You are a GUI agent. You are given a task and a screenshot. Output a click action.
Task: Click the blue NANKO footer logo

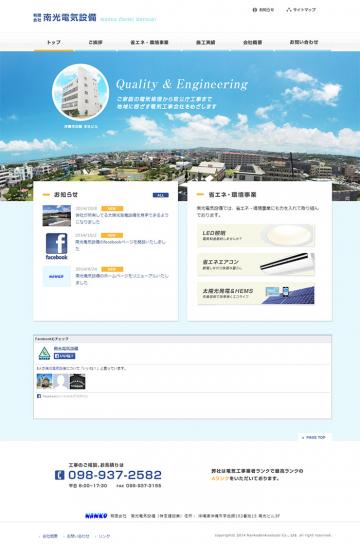pos(96,516)
